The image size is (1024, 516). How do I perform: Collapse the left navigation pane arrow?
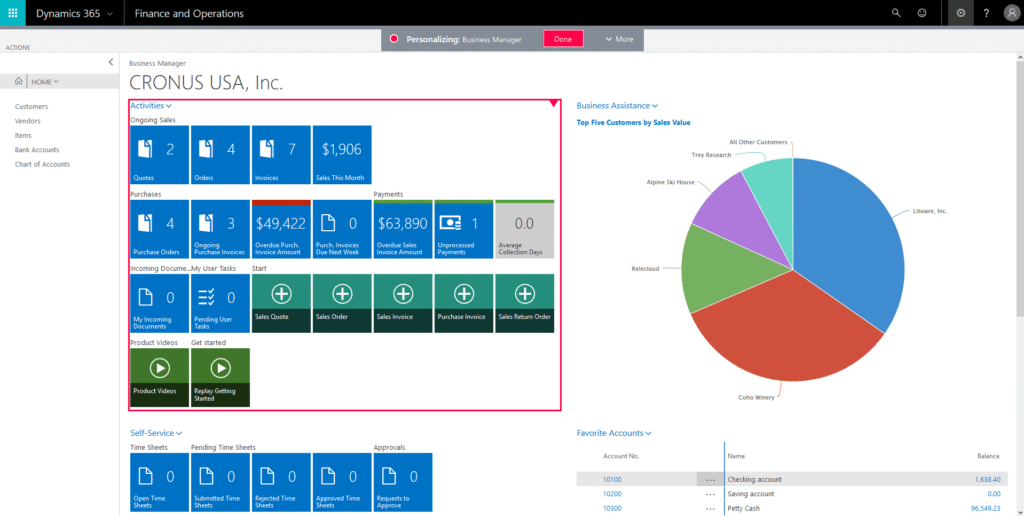click(111, 62)
